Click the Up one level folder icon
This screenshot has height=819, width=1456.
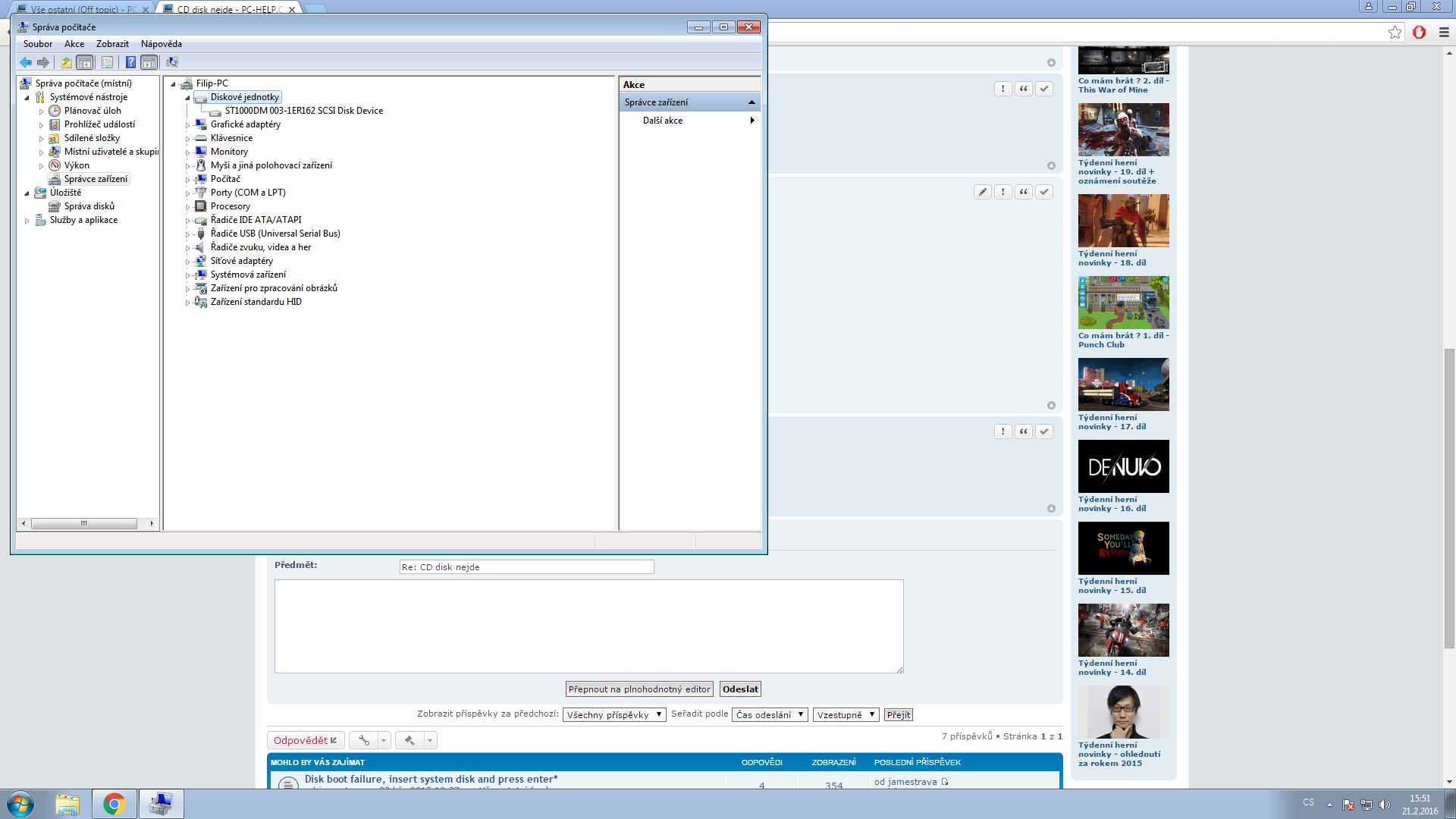coord(67,62)
